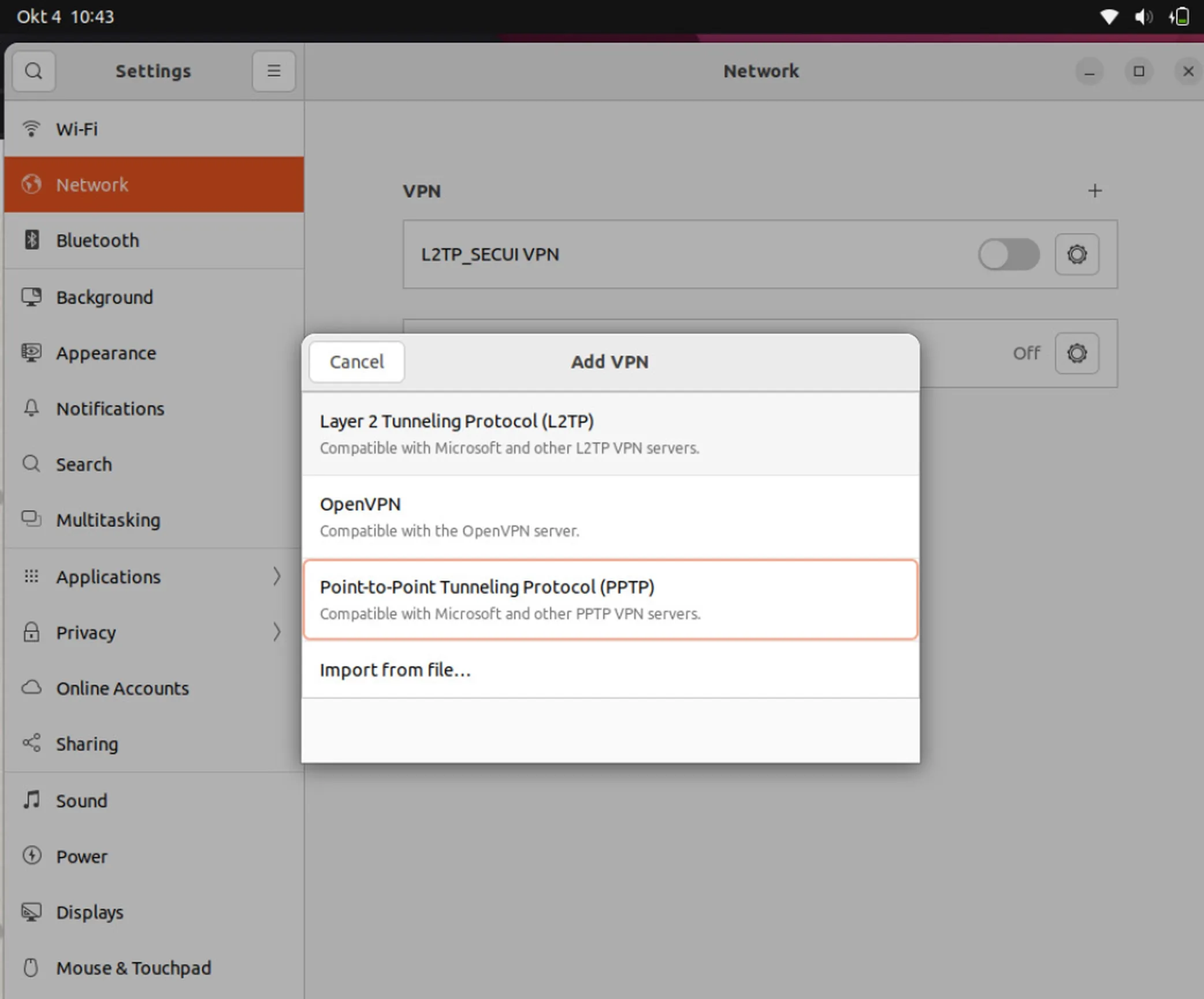Open the Background settings panel

tap(154, 297)
